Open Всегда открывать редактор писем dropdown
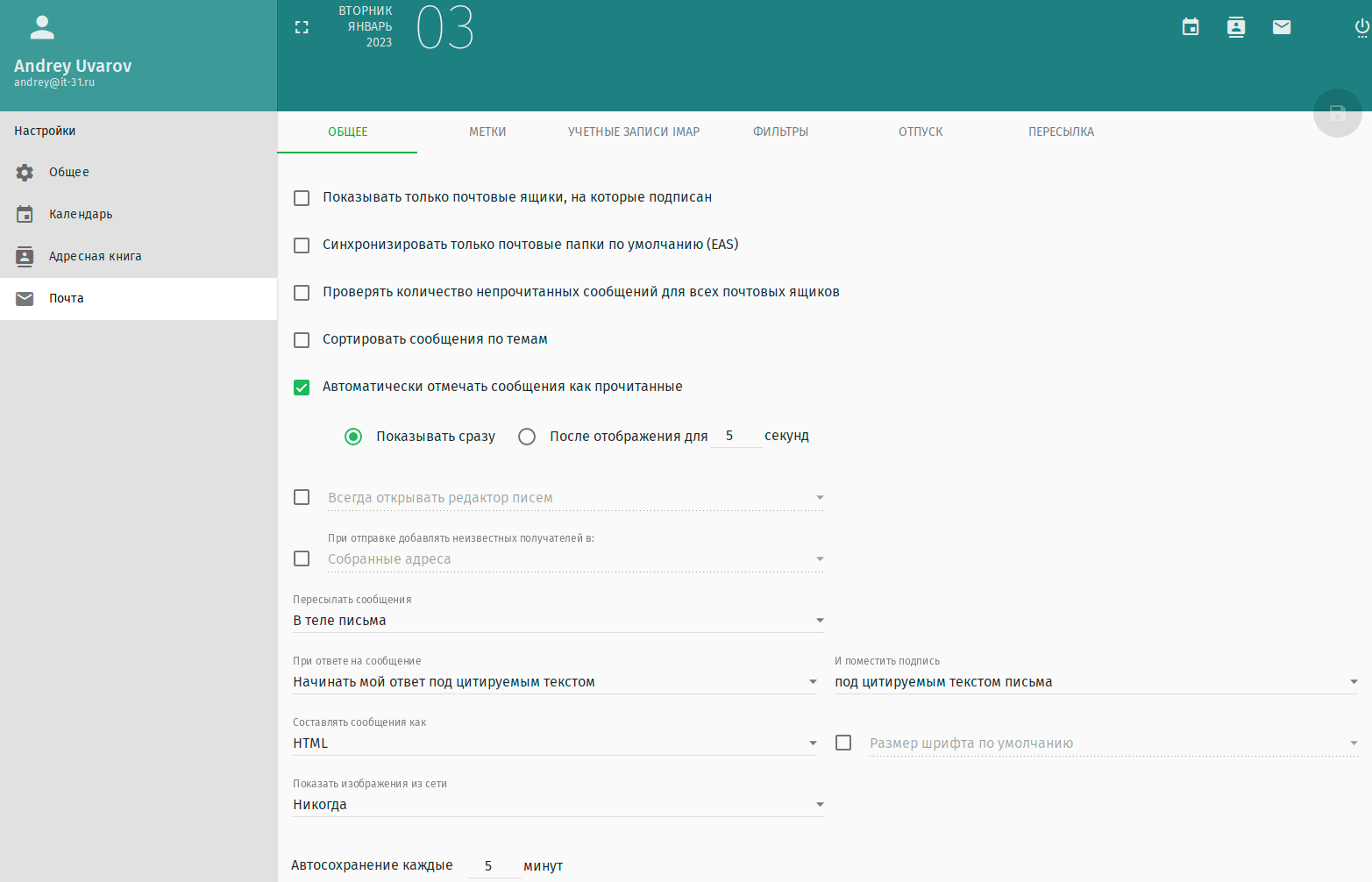The height and width of the screenshot is (882, 1372). [x=575, y=498]
